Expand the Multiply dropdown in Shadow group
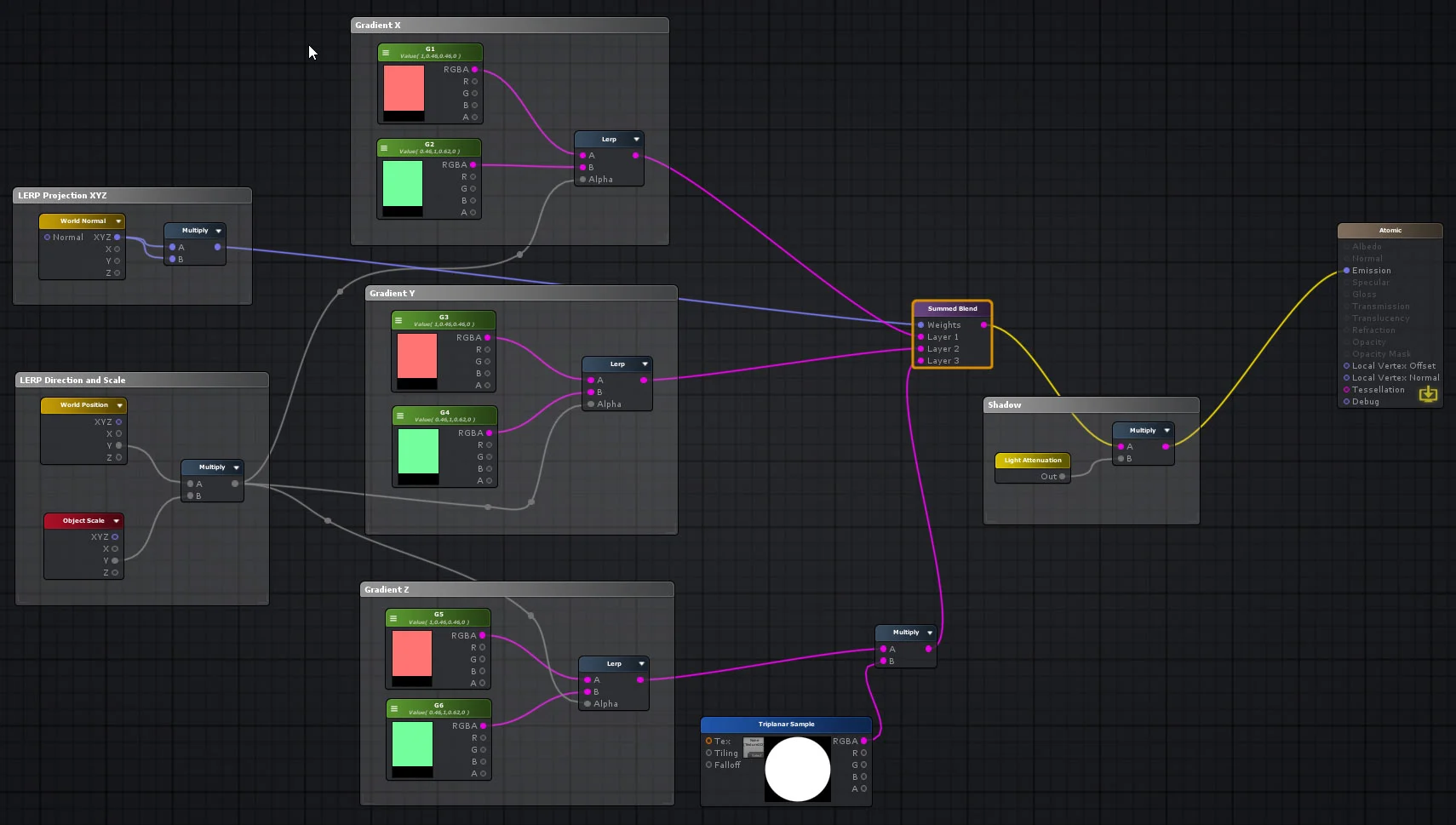Screen dimensions: 1456x825 coord(1167,431)
